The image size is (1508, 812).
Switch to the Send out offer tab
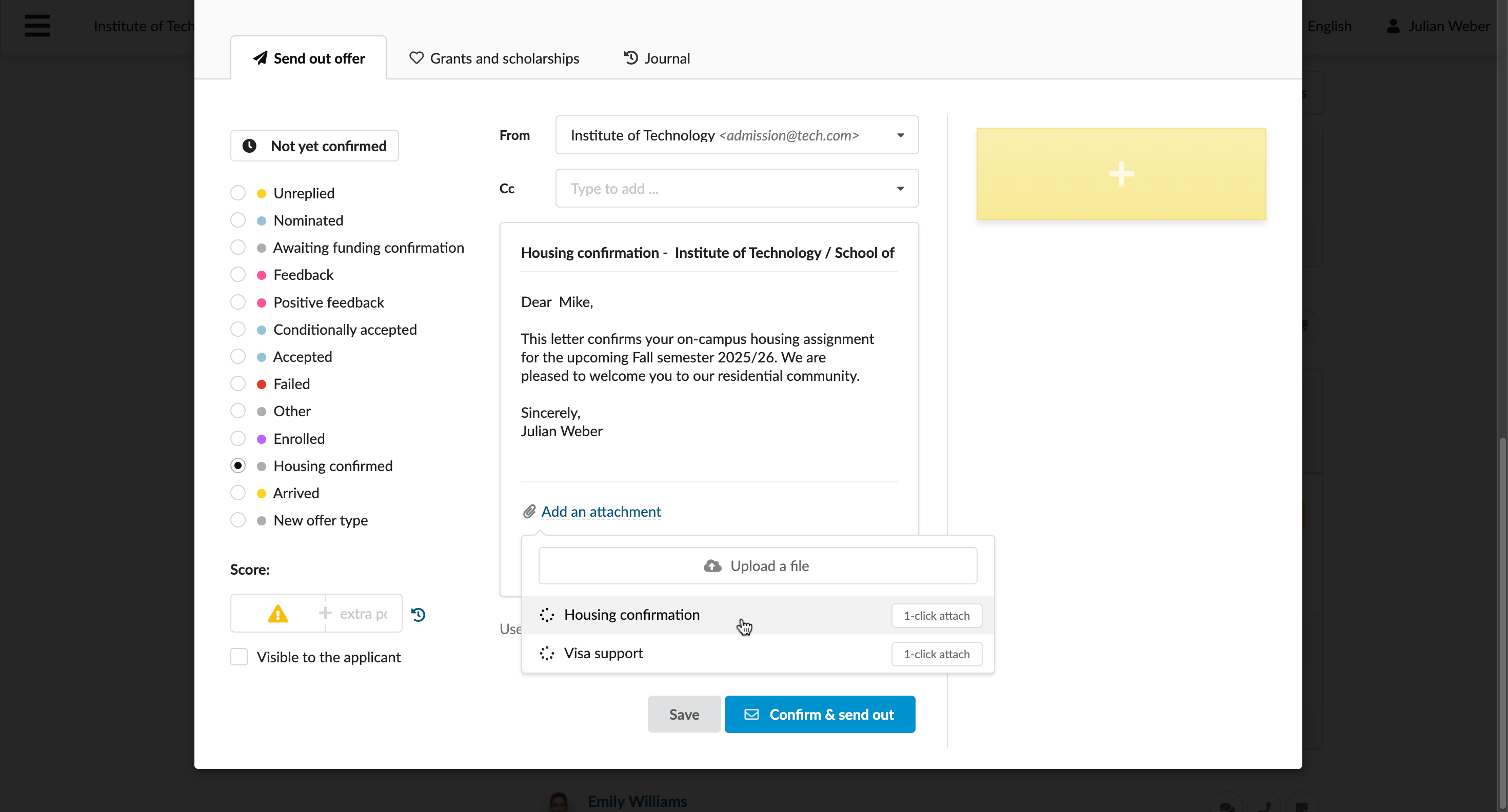point(308,58)
